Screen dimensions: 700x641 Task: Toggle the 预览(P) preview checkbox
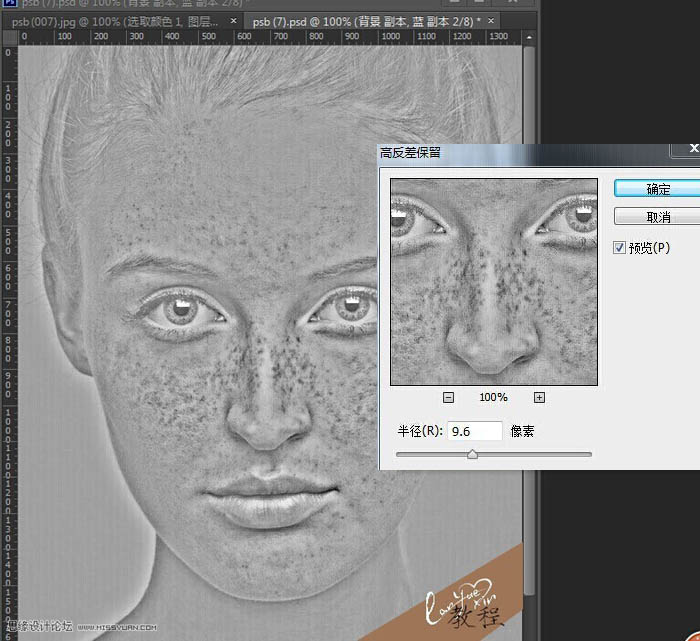coord(619,247)
